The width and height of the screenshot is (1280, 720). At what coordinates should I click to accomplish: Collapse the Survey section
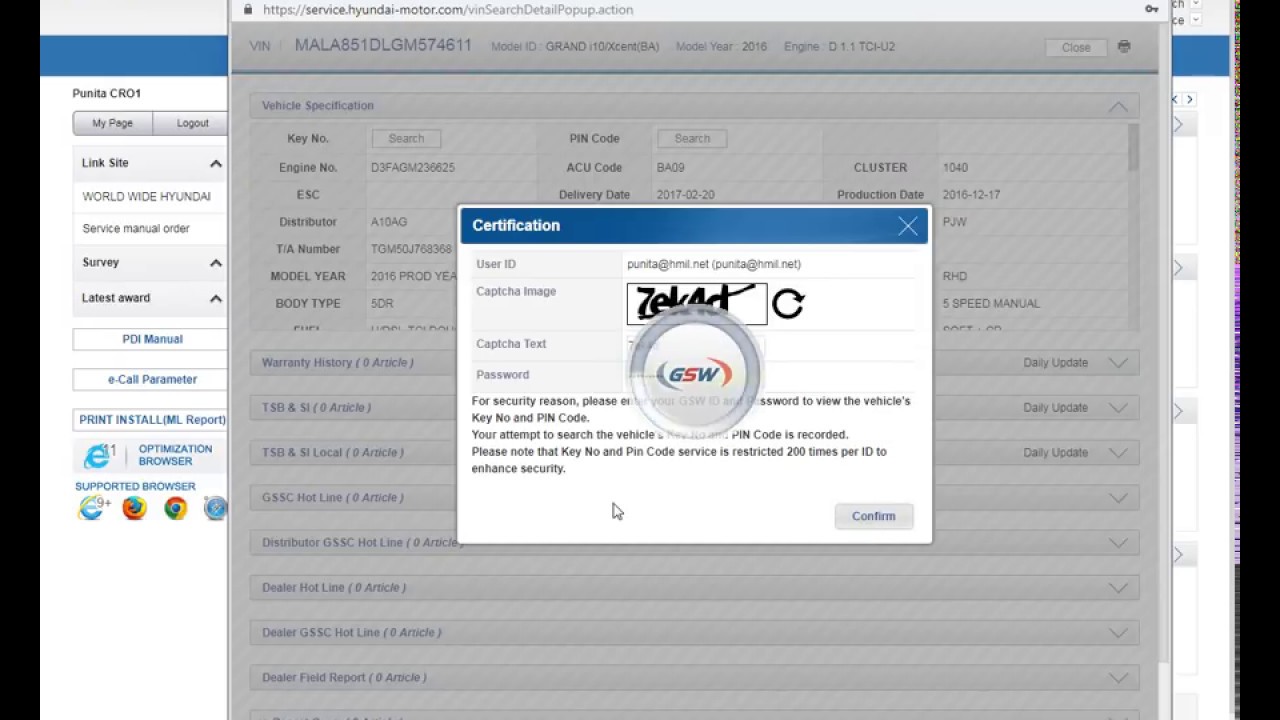click(215, 263)
